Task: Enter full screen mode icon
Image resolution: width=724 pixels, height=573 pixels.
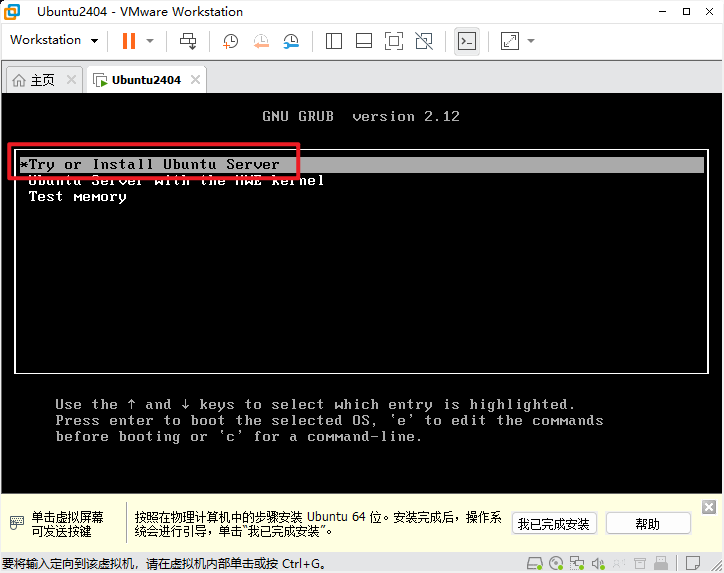Action: (393, 41)
